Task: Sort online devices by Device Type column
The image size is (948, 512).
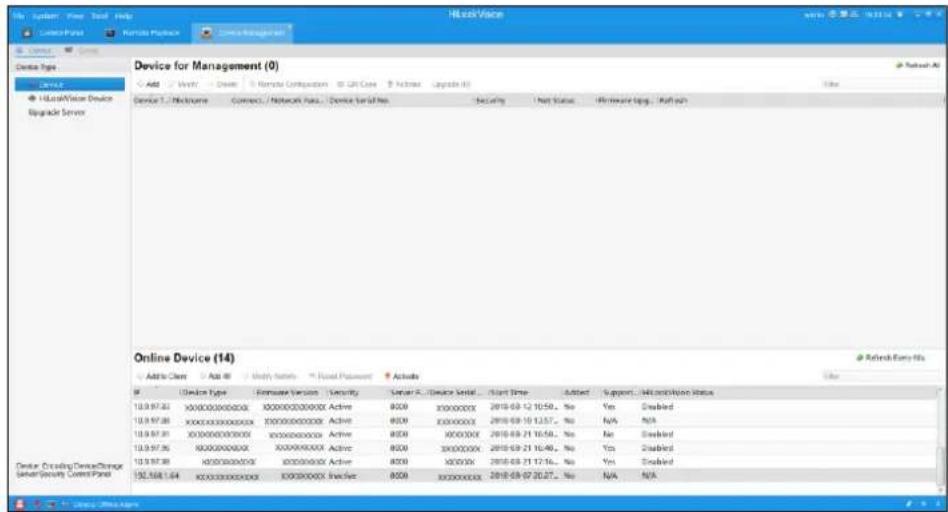Action: click(216, 392)
